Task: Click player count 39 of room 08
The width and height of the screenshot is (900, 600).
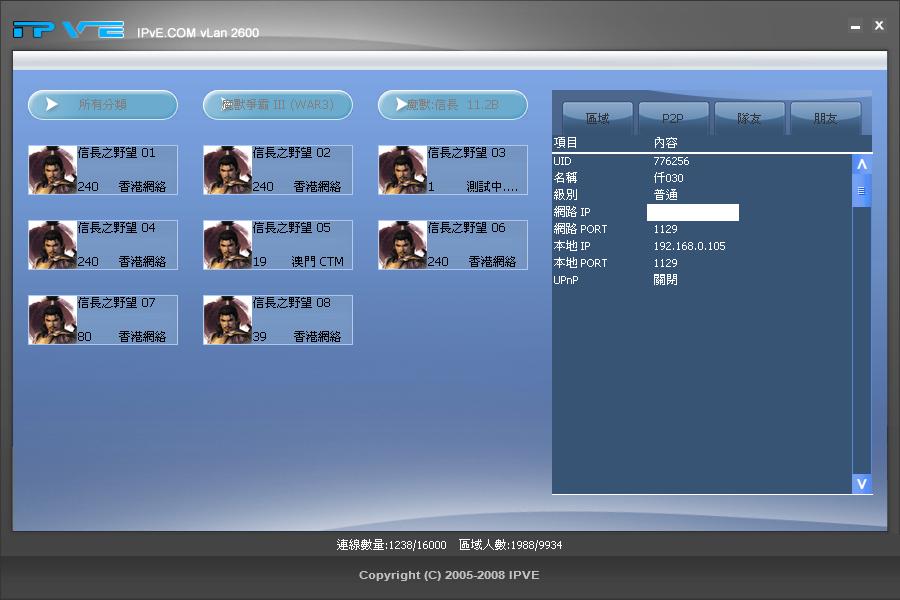Action: pos(259,336)
